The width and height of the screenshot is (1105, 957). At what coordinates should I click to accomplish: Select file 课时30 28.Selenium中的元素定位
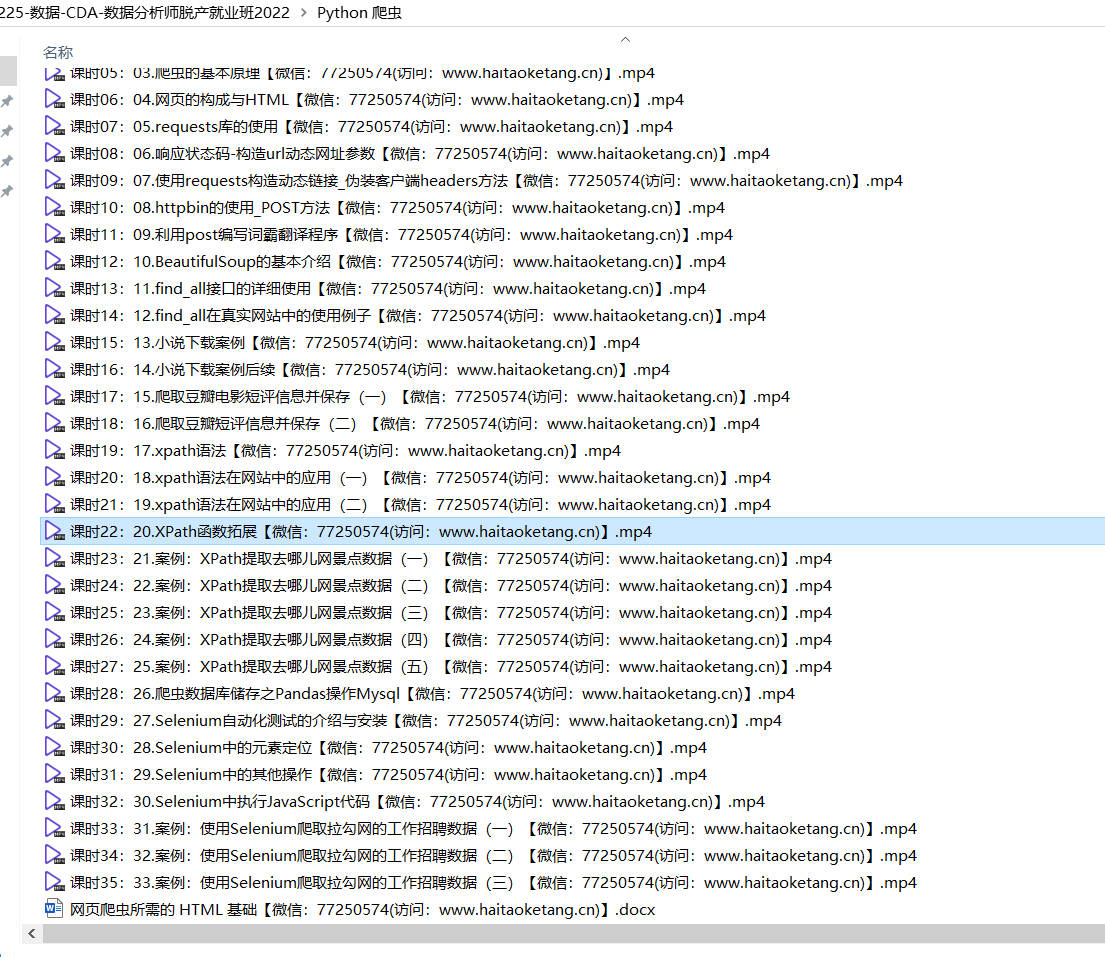coord(388,747)
